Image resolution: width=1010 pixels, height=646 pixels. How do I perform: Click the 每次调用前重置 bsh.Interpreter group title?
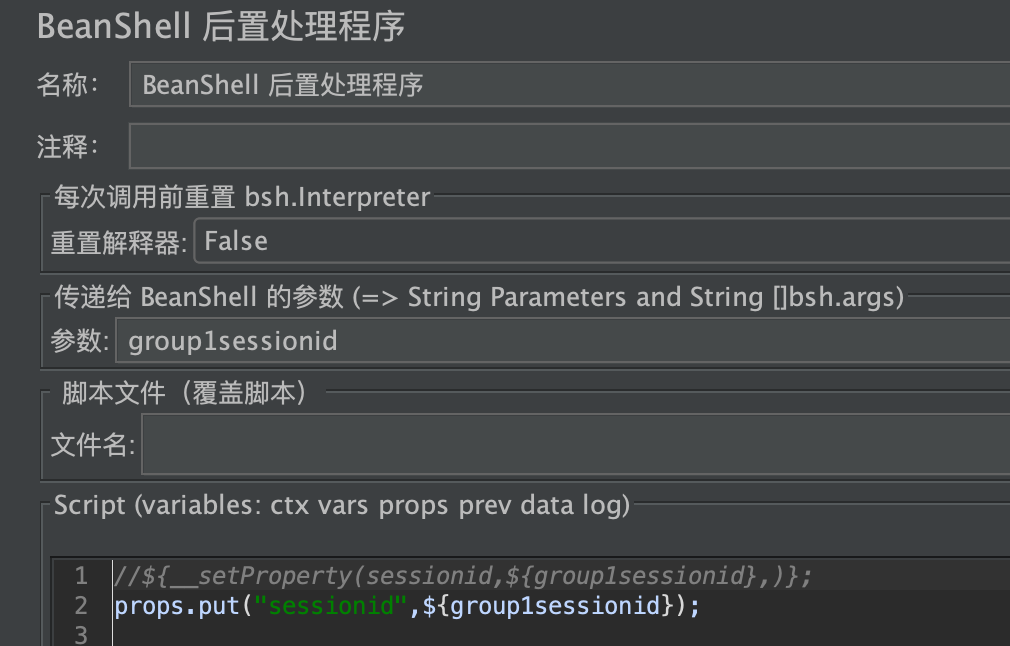pos(242,196)
